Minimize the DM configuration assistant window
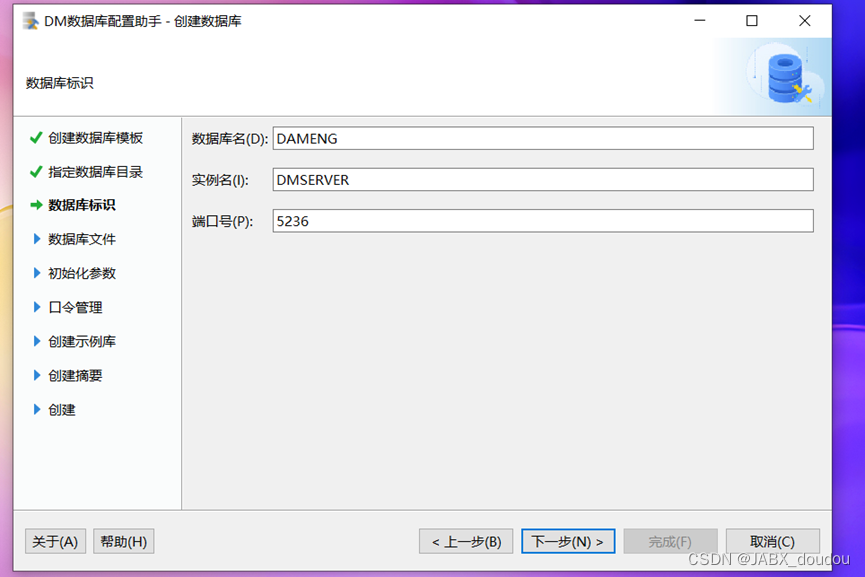Screen dimensions: 865x577 [700, 21]
